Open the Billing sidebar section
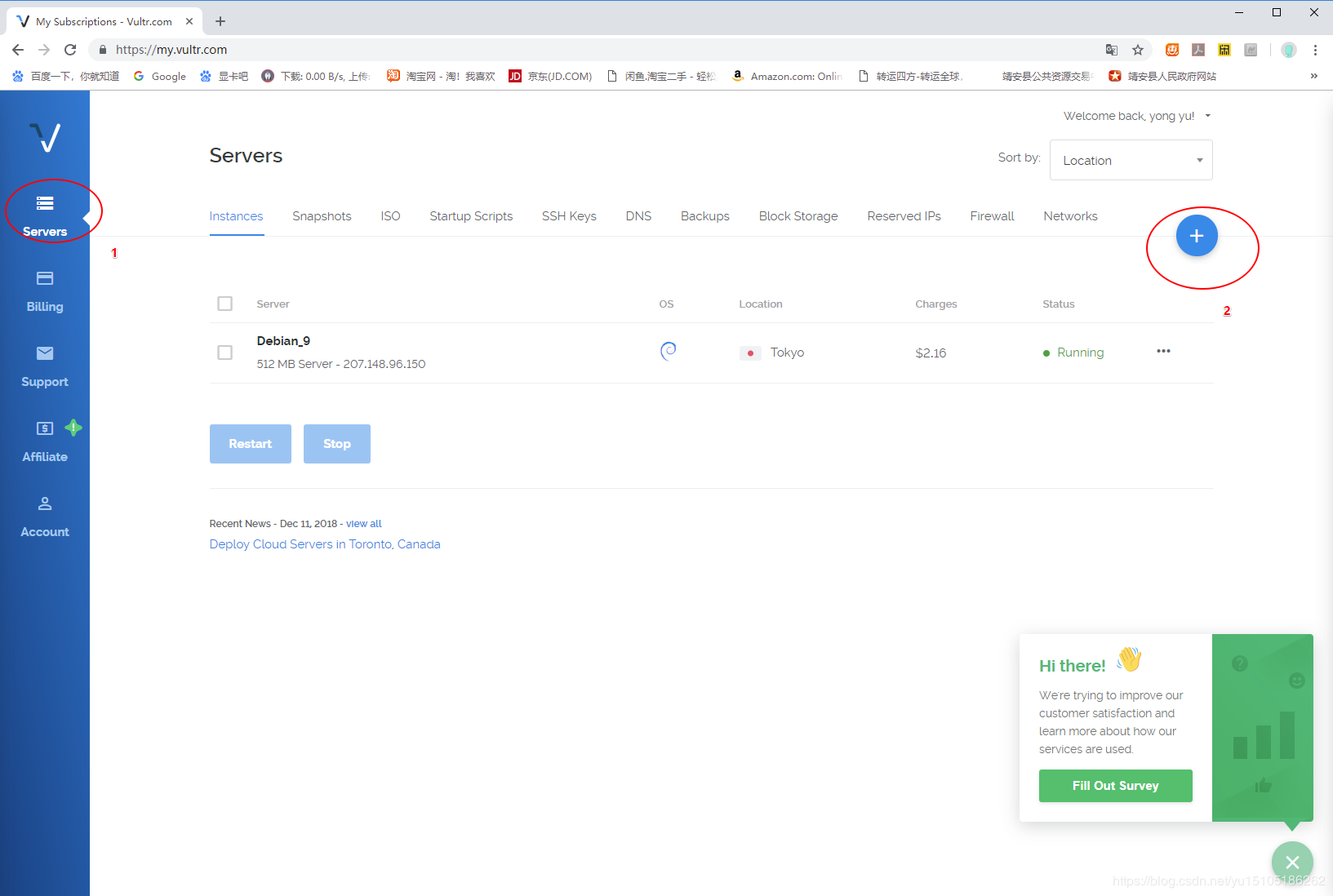Screen dimensions: 1333x896 (45, 291)
